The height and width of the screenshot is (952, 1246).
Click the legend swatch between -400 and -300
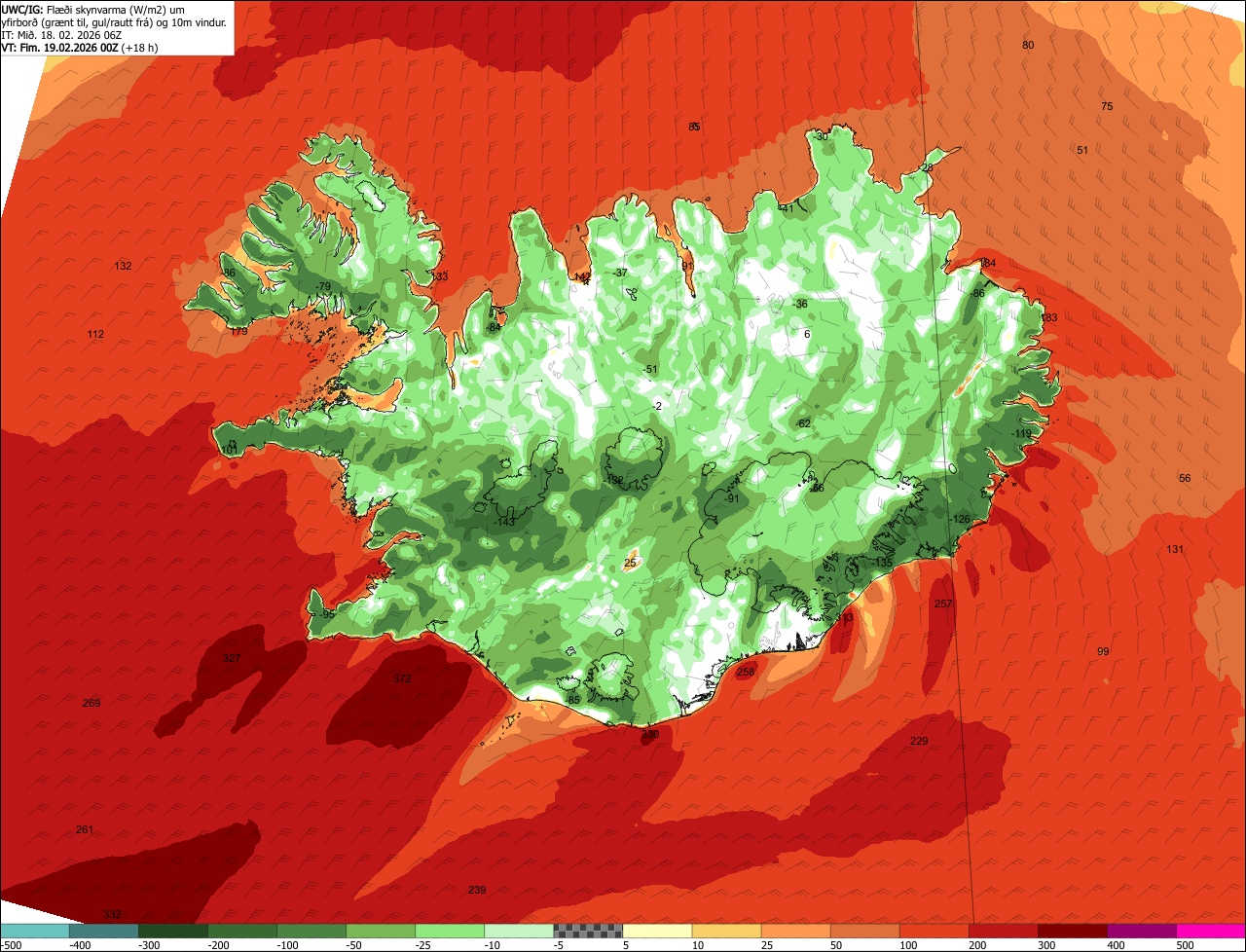click(x=103, y=931)
